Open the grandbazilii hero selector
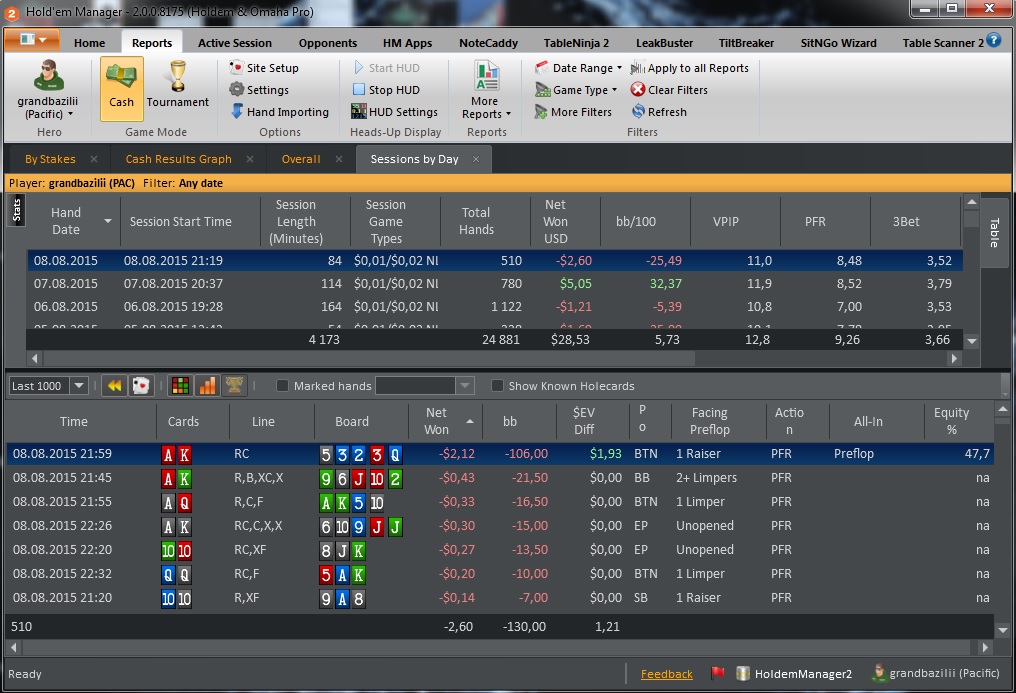1016x693 pixels. [x=47, y=90]
